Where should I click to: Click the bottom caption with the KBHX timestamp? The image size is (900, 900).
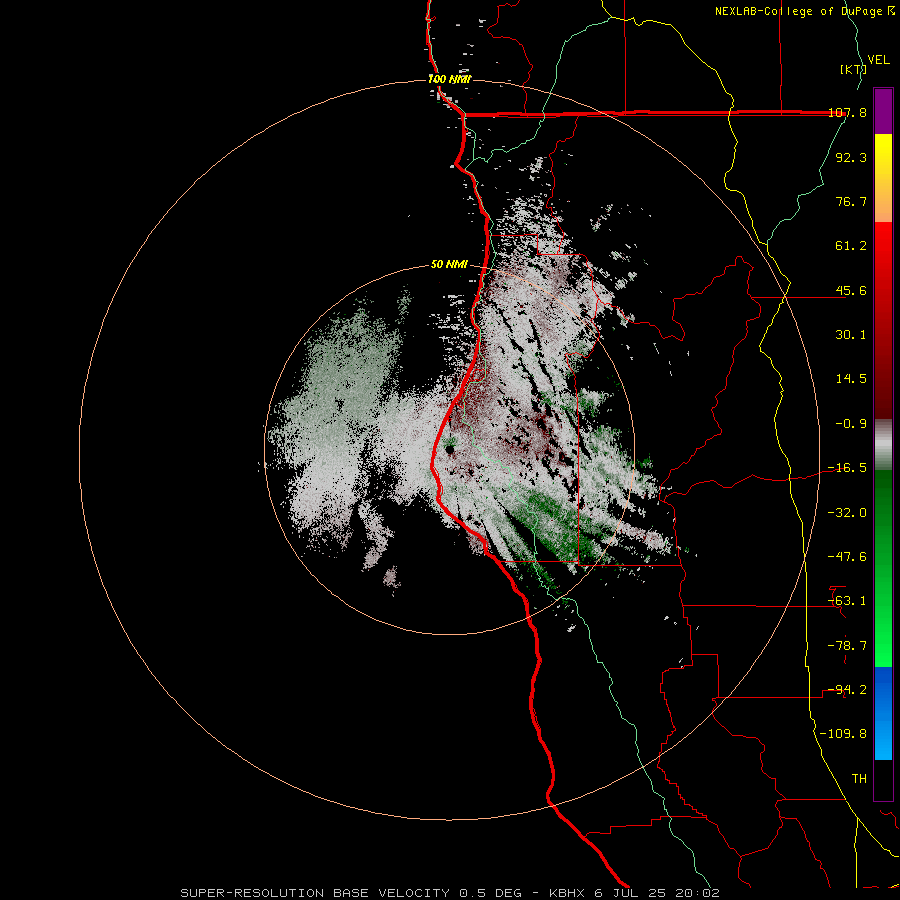click(x=449, y=893)
